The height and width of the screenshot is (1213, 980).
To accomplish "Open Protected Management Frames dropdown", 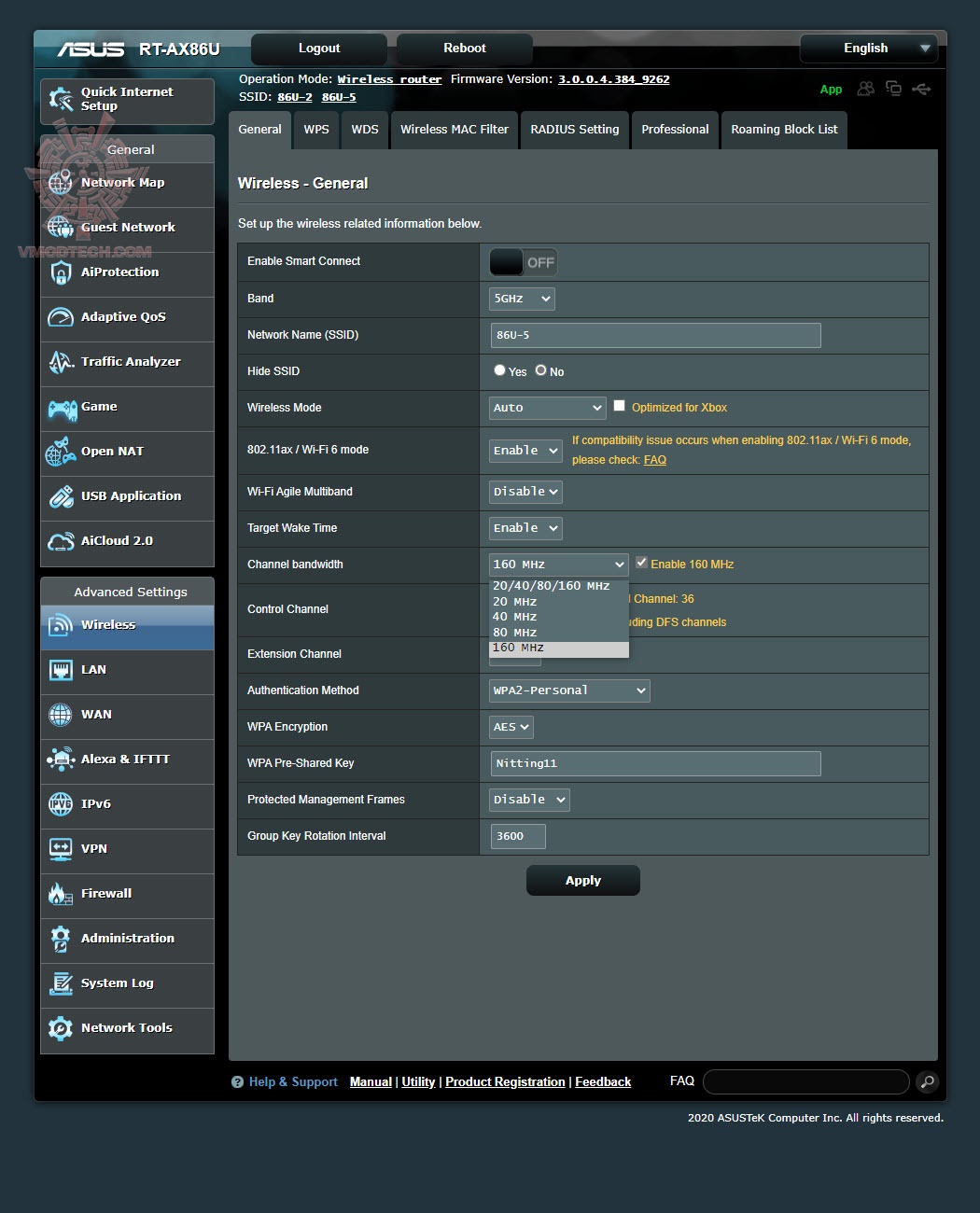I will point(529,800).
